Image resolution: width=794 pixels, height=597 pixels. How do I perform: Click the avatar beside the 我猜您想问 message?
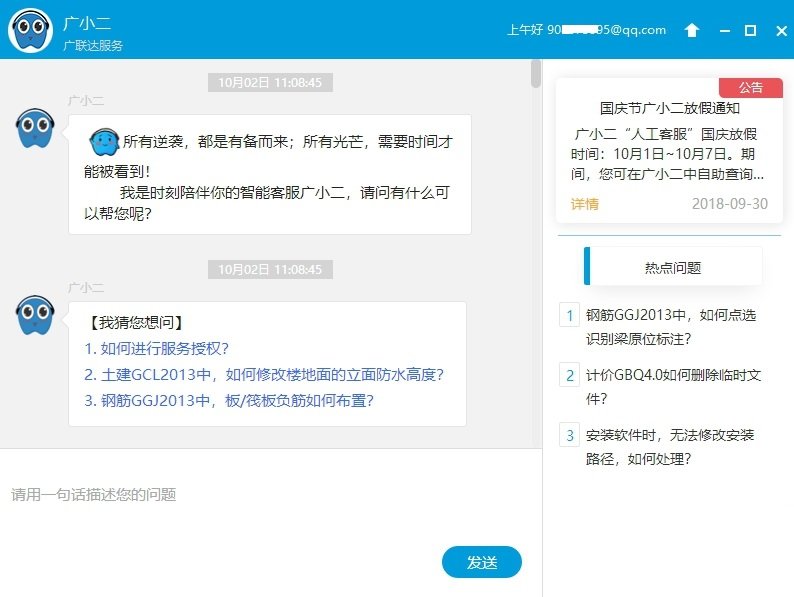click(x=35, y=315)
